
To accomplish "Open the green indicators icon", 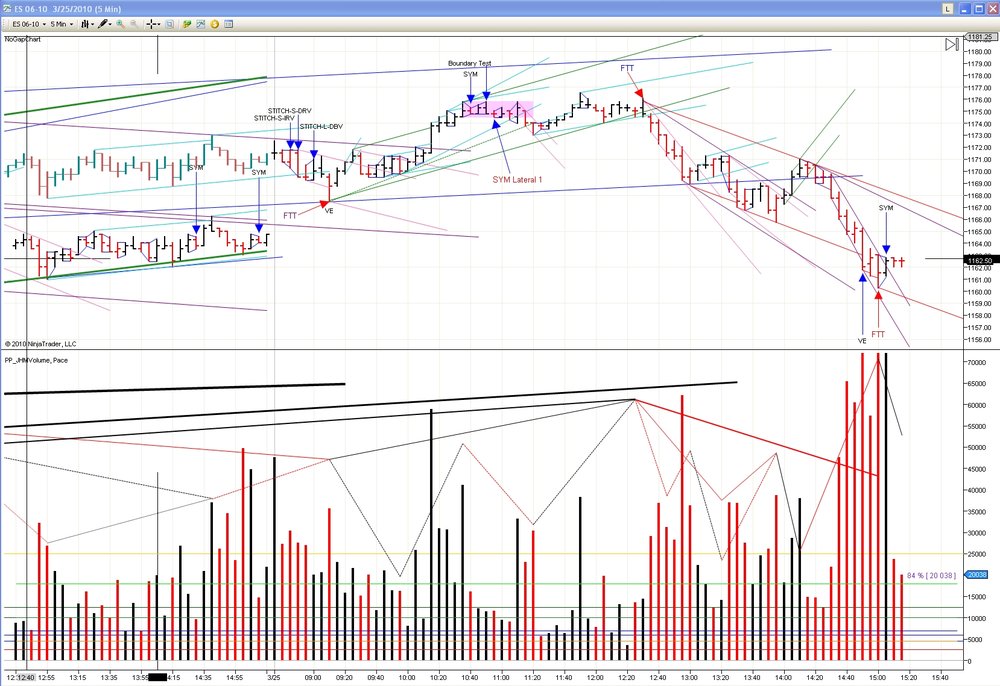I will coord(187,24).
